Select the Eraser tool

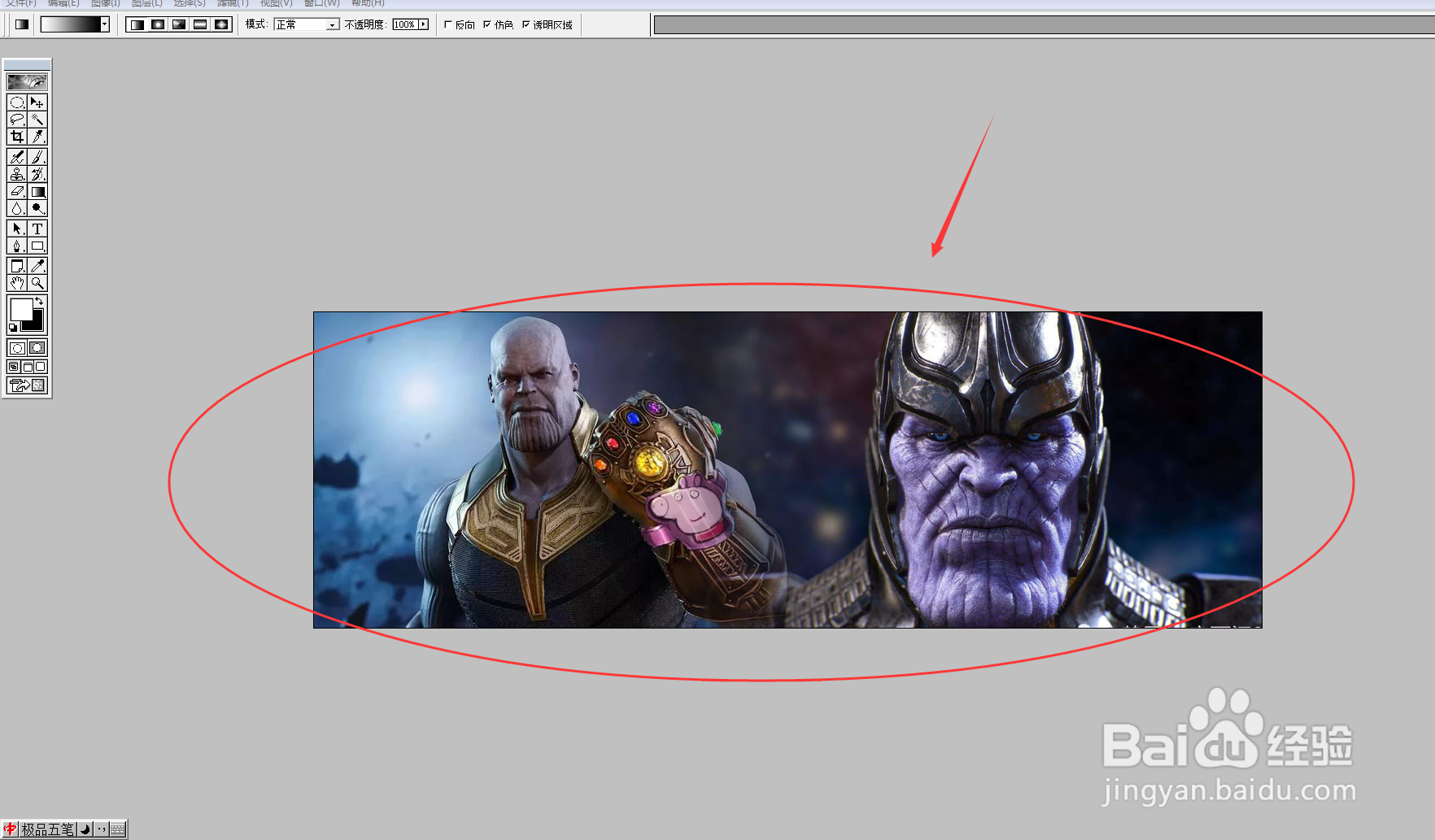pos(17,191)
